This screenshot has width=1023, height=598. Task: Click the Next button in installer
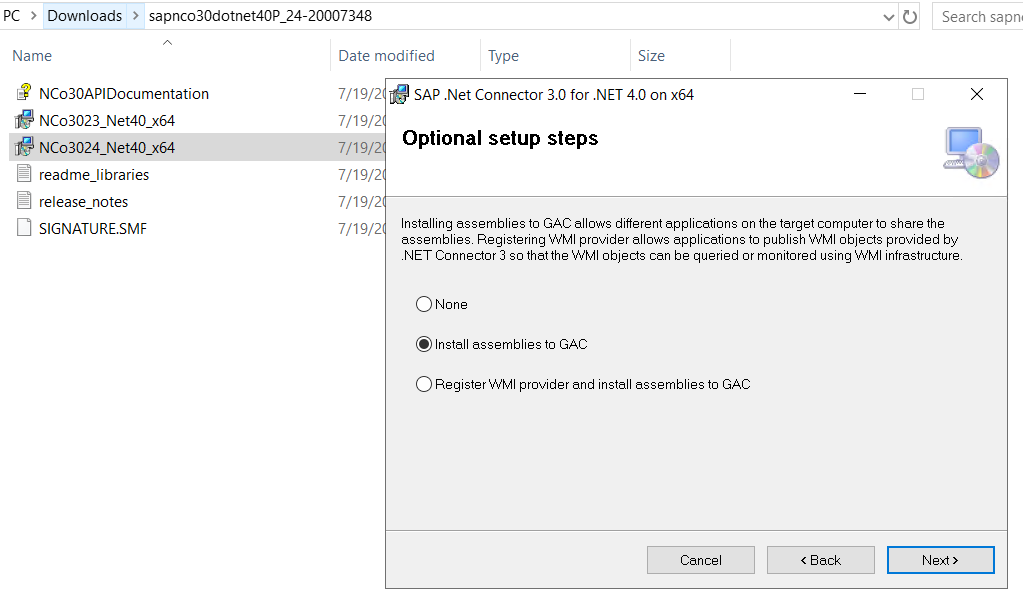point(940,560)
